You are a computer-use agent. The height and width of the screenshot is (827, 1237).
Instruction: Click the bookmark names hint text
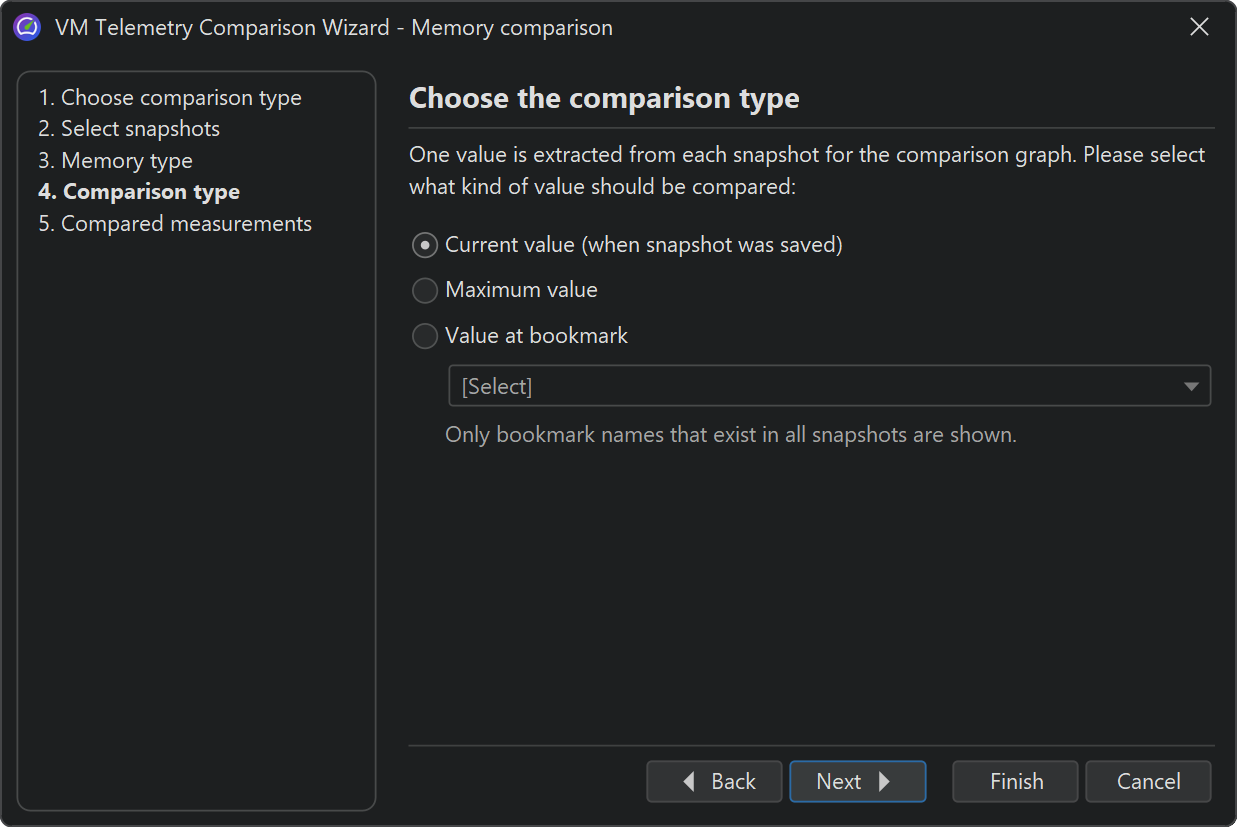tap(730, 435)
